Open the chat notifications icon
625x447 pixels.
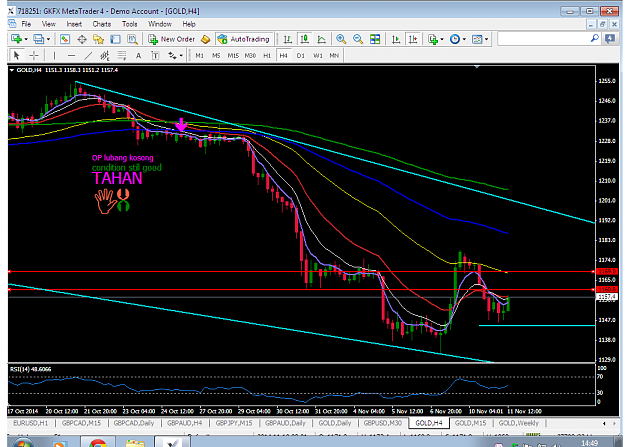610,39
